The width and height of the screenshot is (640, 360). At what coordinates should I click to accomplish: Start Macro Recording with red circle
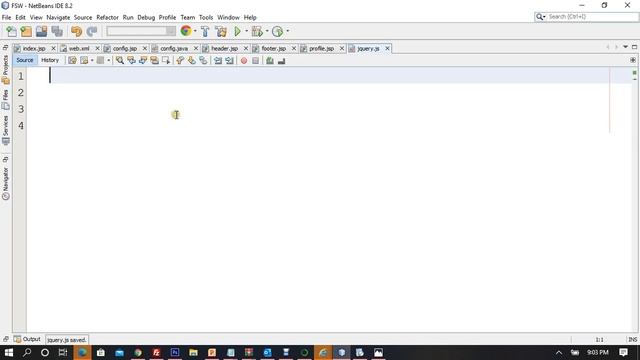pyautogui.click(x=244, y=61)
